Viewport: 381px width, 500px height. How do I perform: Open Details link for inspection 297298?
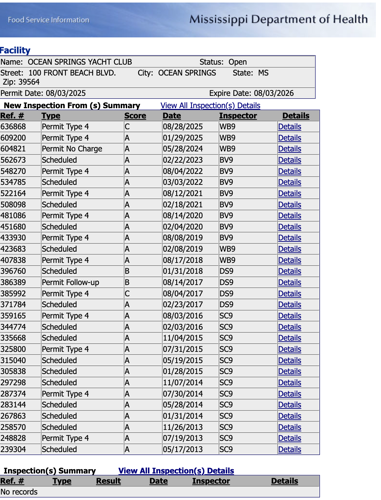[289, 383]
